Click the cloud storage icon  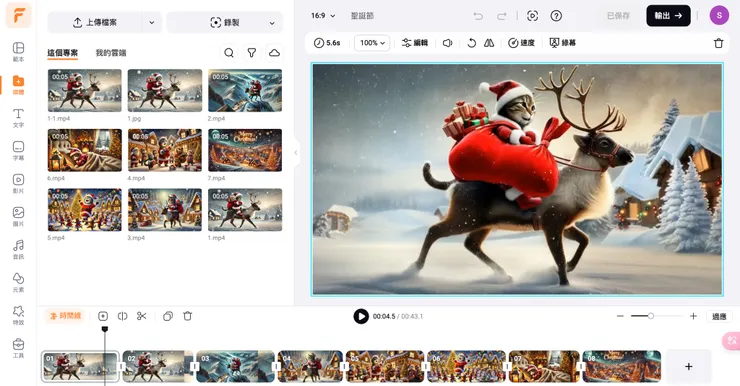click(x=274, y=53)
